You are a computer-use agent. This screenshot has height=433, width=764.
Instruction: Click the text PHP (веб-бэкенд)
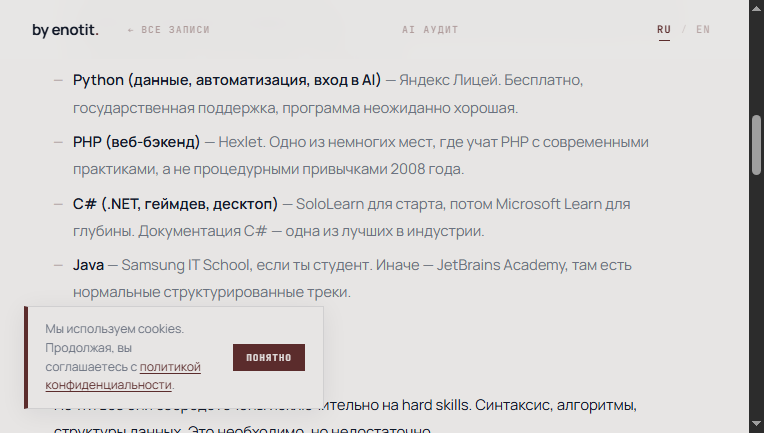(136, 142)
